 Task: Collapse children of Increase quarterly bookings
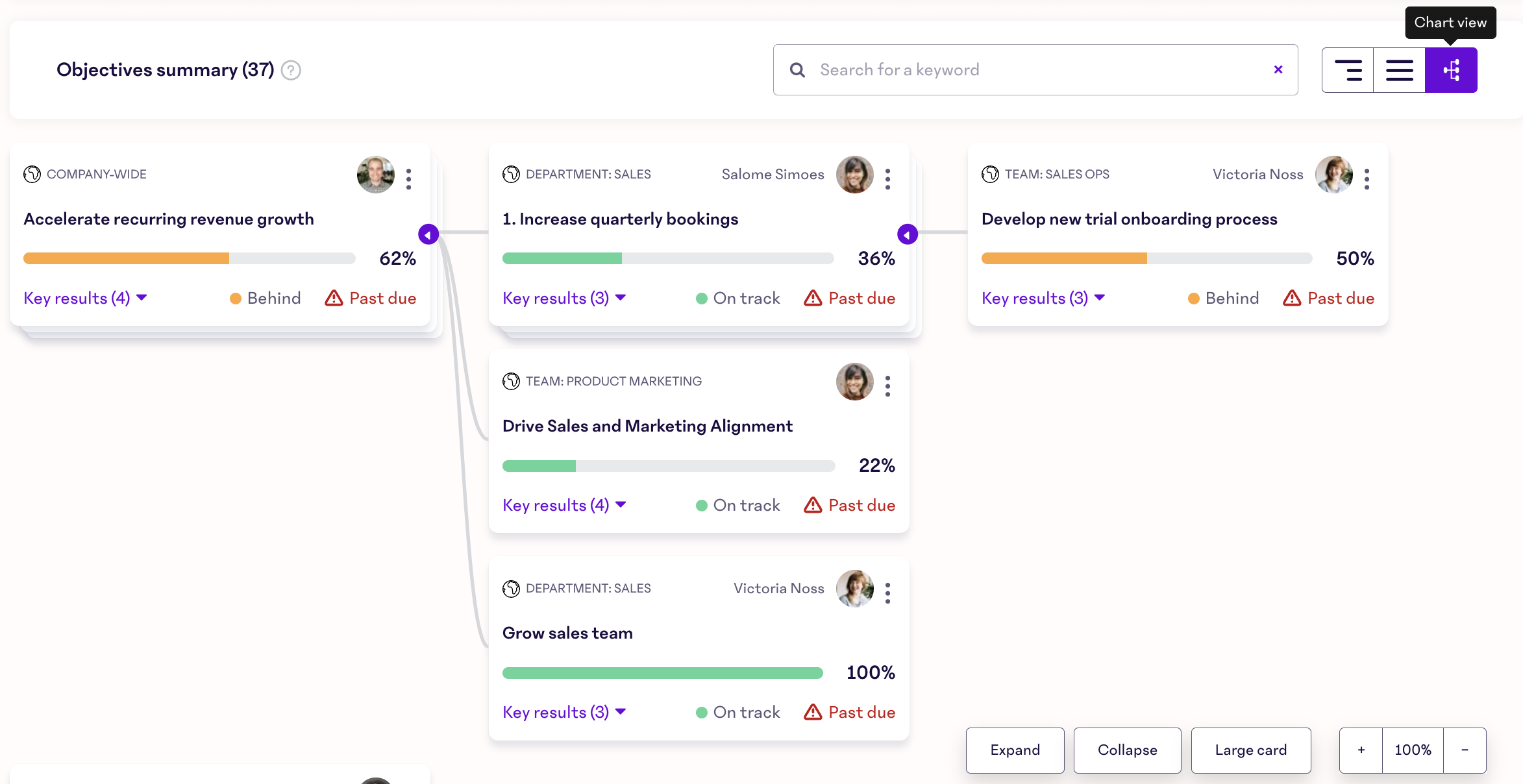coord(907,234)
